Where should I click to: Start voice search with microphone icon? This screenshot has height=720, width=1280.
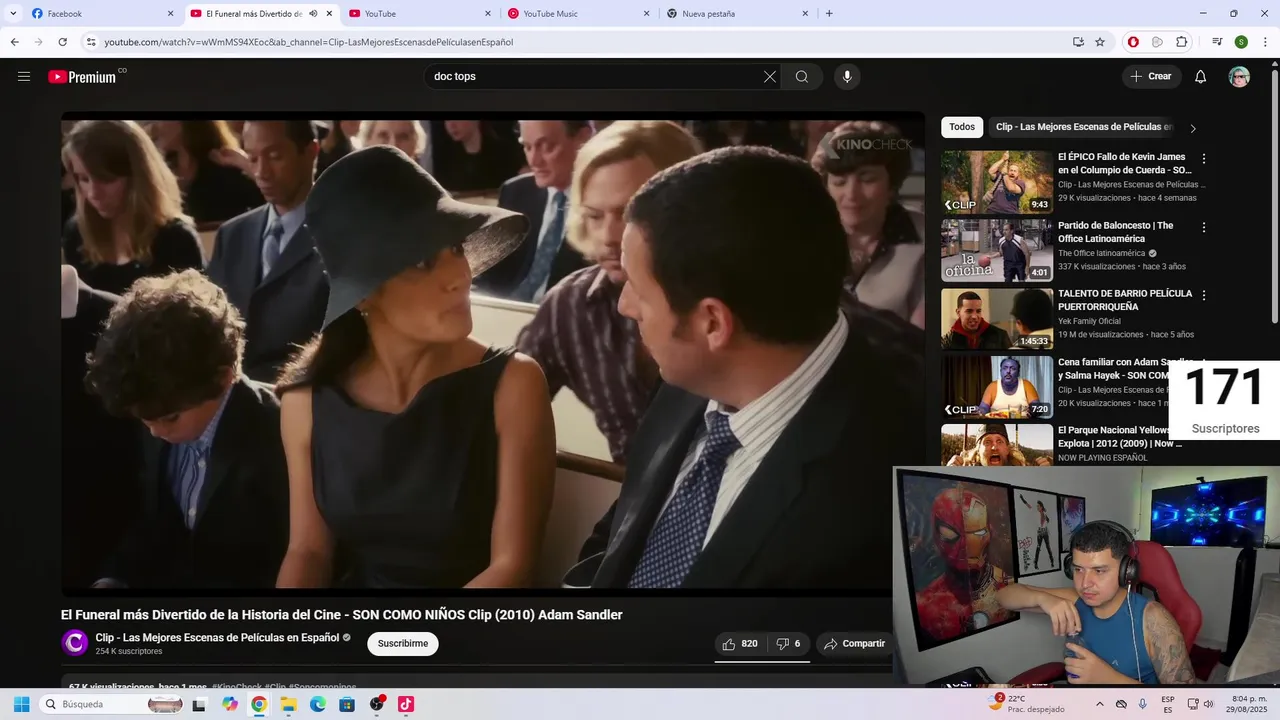[x=847, y=77]
